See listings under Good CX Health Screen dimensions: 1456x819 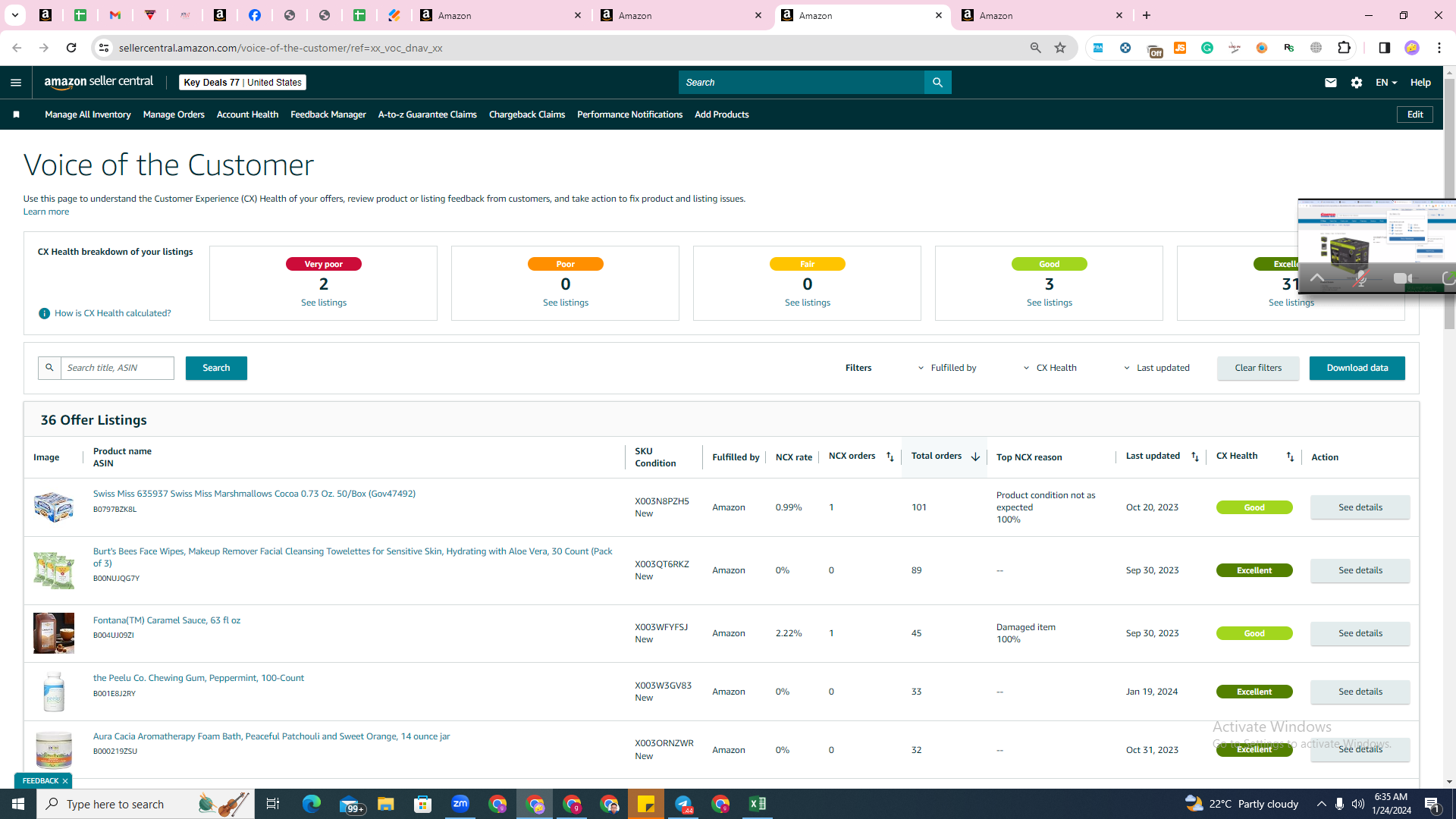(1050, 303)
